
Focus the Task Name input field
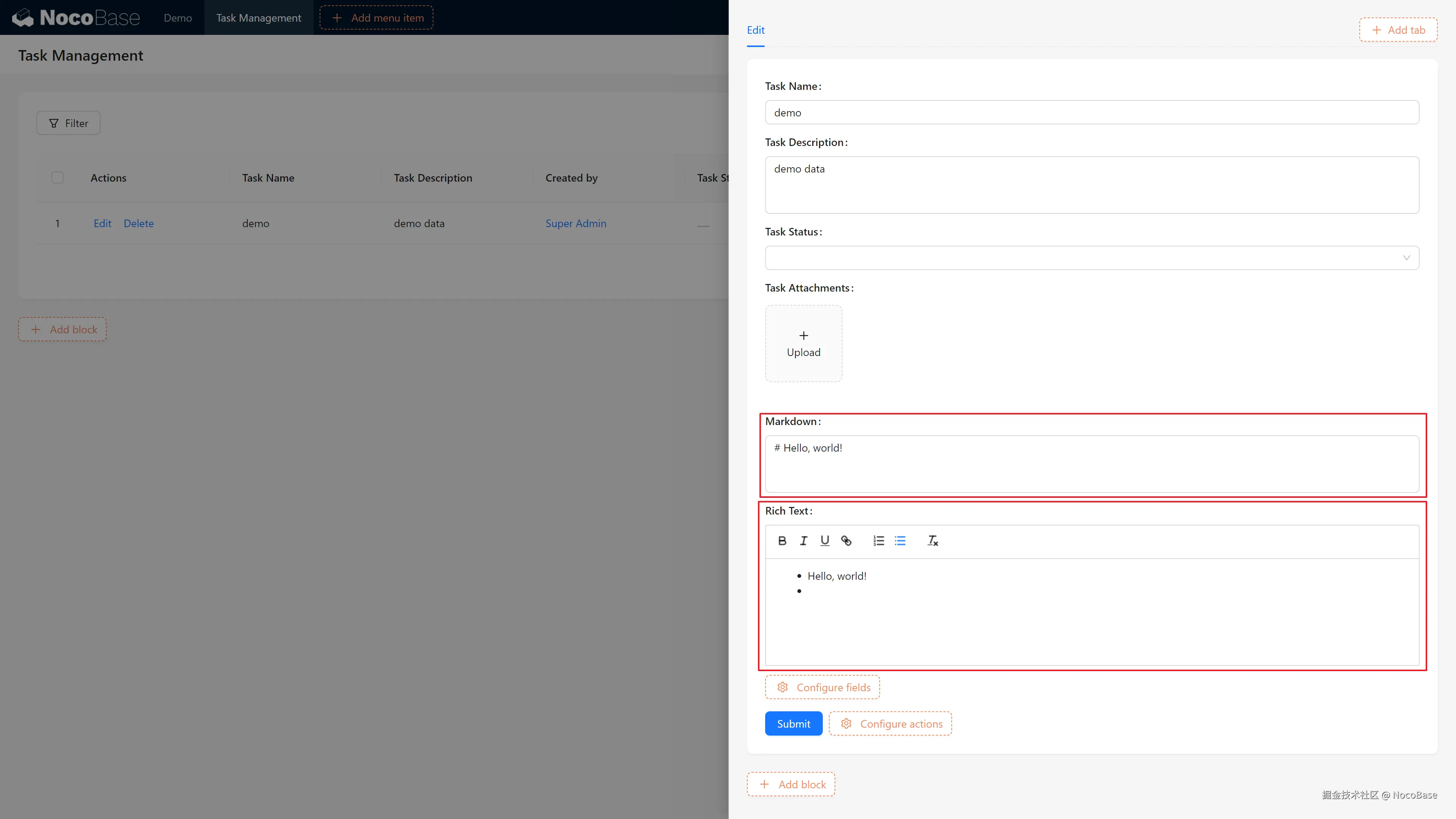[1092, 113]
